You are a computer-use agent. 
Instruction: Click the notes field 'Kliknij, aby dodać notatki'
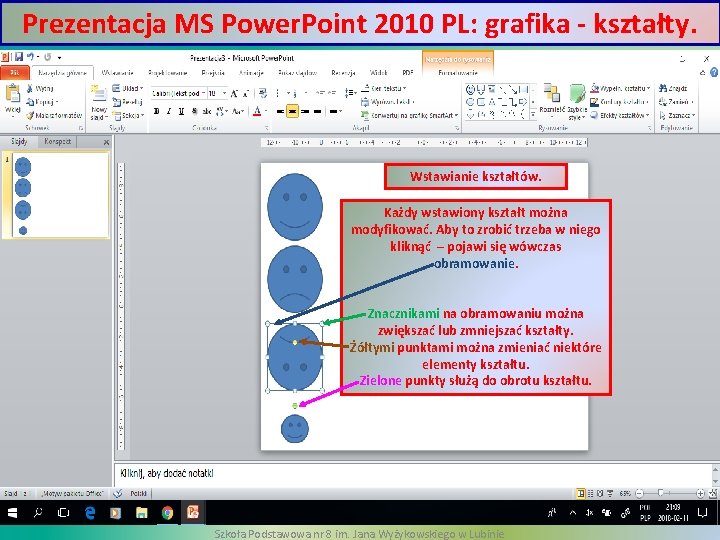coord(167,473)
